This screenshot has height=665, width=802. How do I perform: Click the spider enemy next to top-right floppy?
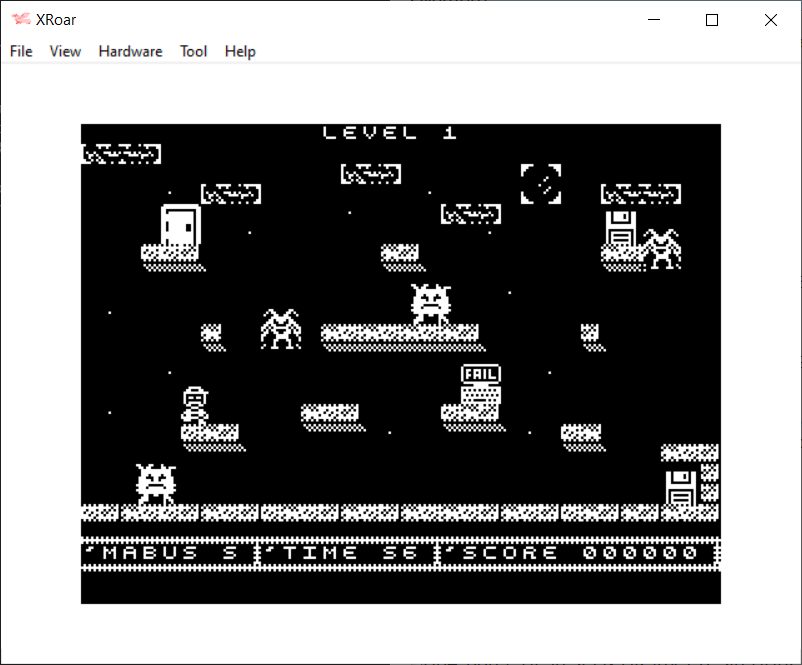(x=662, y=248)
